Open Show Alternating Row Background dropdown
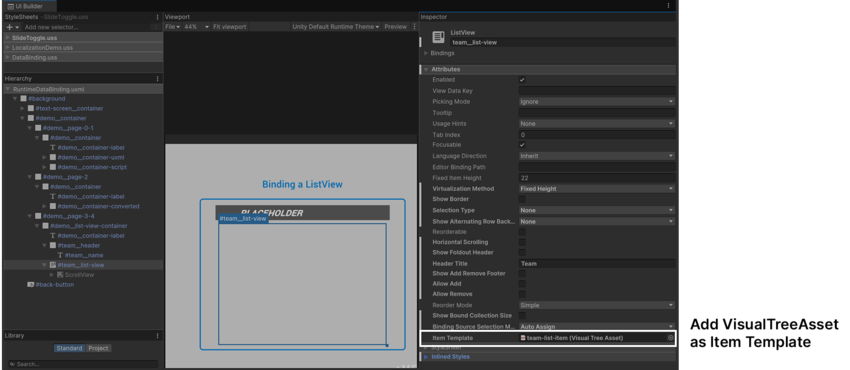The height and width of the screenshot is (370, 850). tap(597, 222)
